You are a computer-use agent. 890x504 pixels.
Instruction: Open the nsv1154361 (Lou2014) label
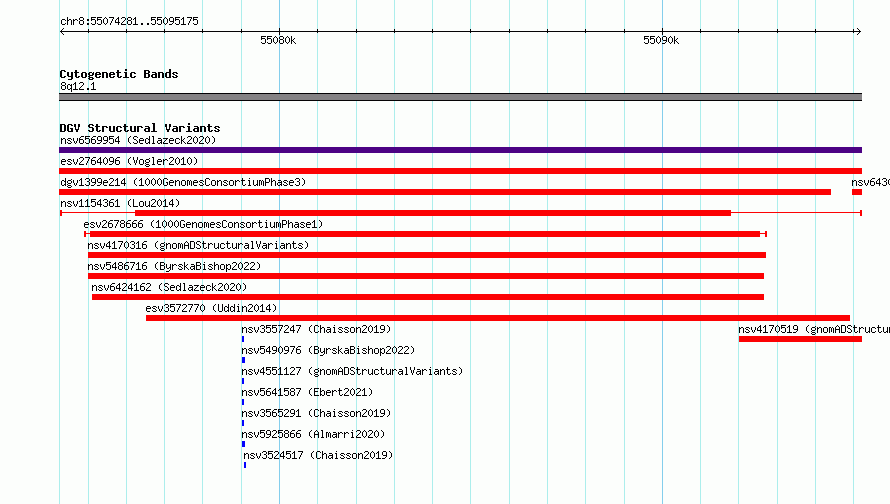click(120, 203)
